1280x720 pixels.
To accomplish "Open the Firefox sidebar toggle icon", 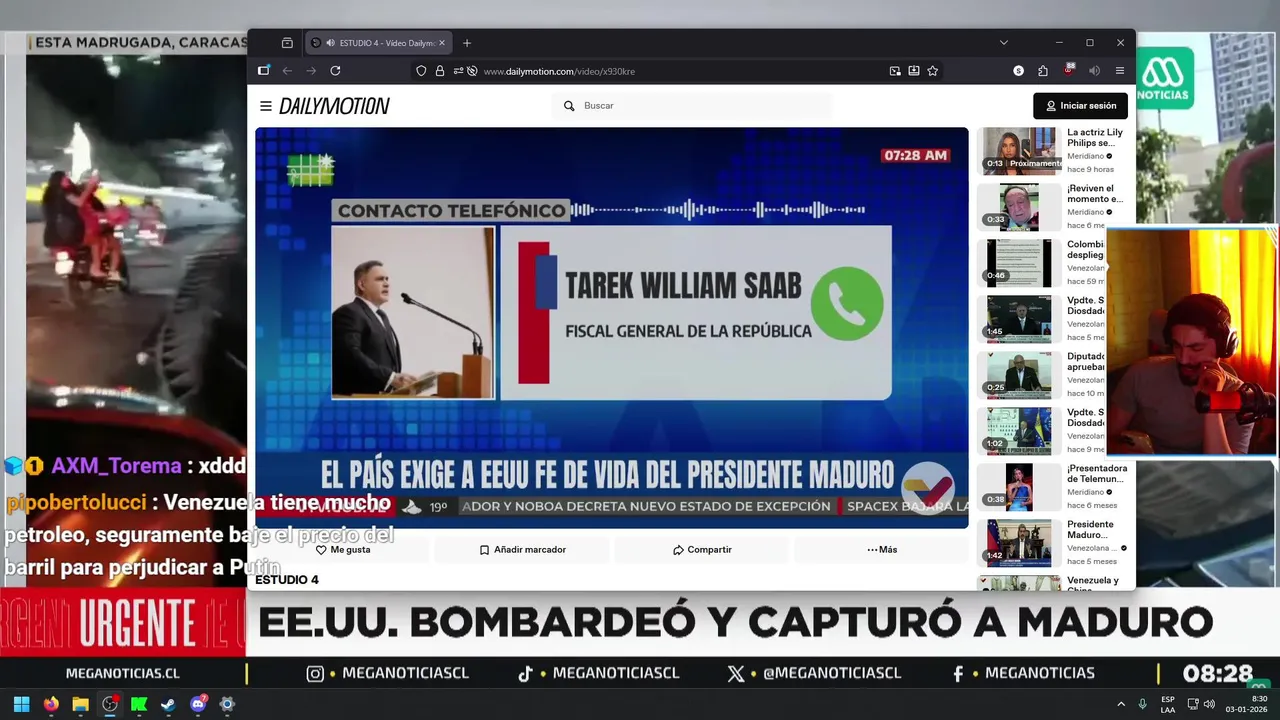I will 263,71.
